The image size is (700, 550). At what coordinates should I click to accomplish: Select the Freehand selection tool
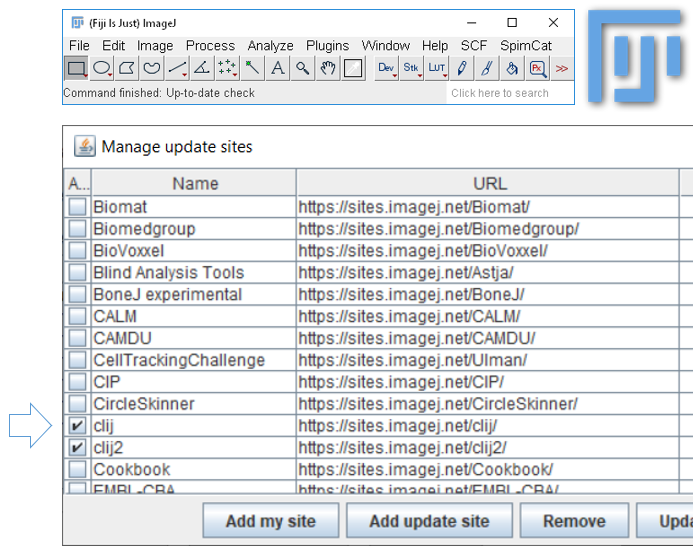(x=152, y=68)
